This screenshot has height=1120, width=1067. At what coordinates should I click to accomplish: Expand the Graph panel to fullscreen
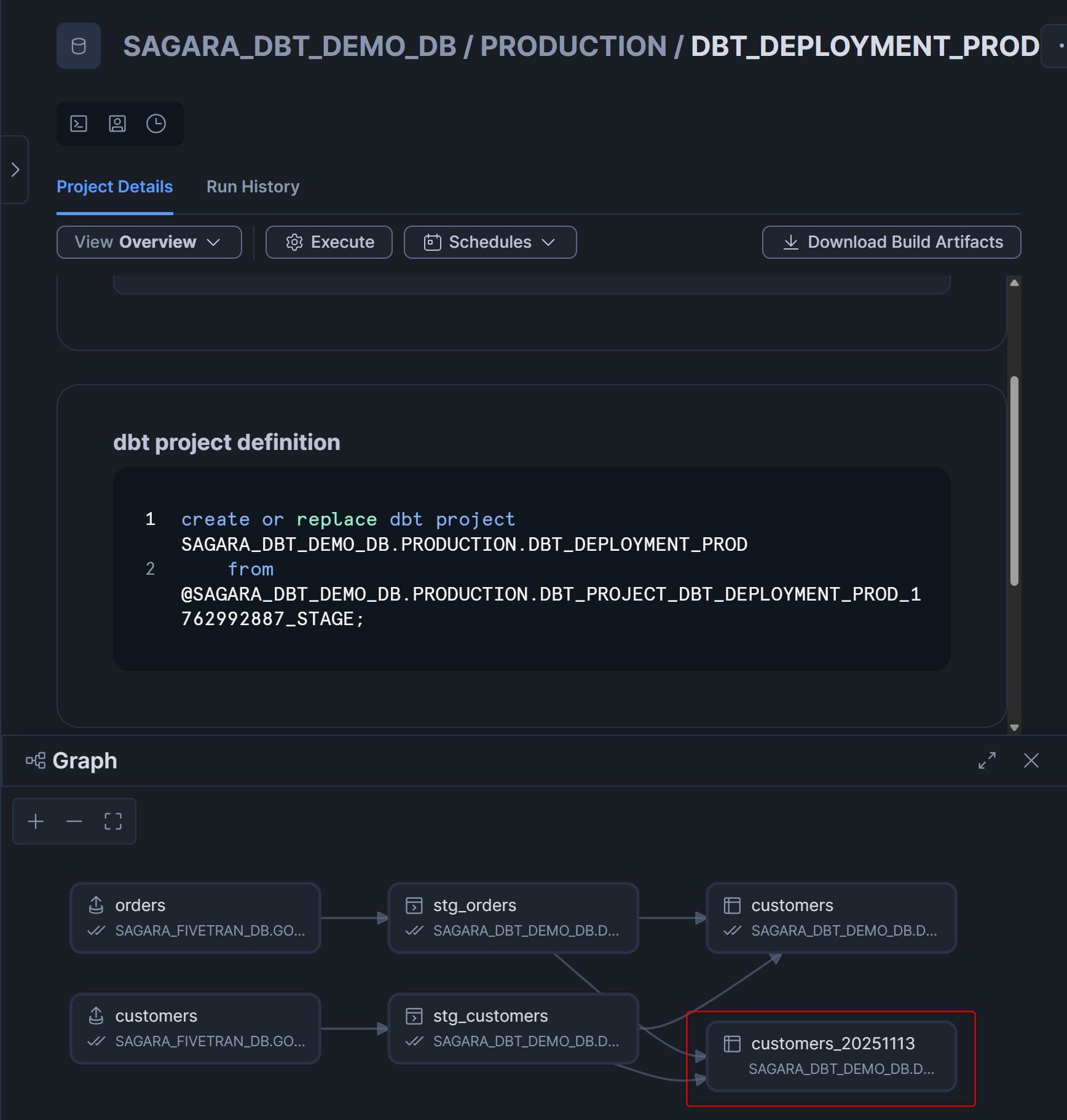pyautogui.click(x=987, y=761)
